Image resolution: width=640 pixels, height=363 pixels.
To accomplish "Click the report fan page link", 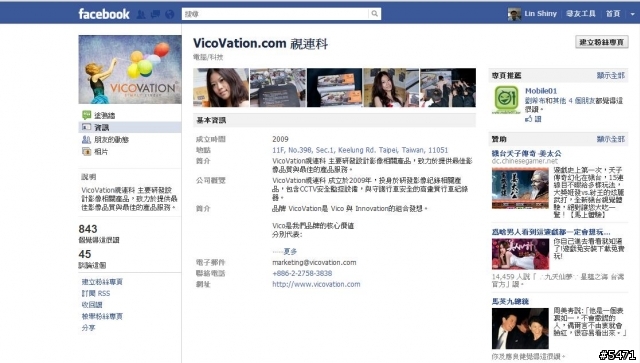I will click(x=102, y=316).
